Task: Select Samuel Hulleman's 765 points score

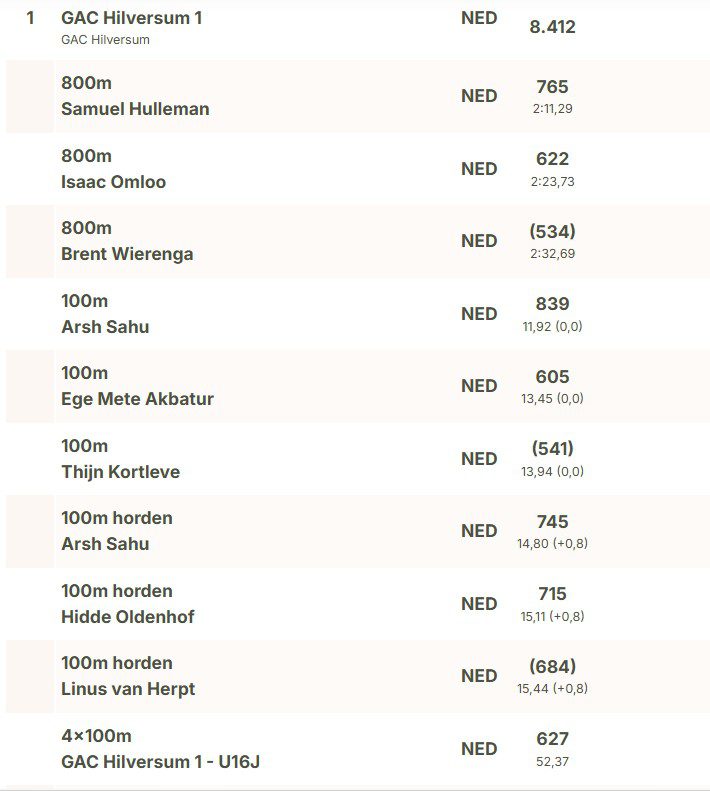Action: click(552, 87)
